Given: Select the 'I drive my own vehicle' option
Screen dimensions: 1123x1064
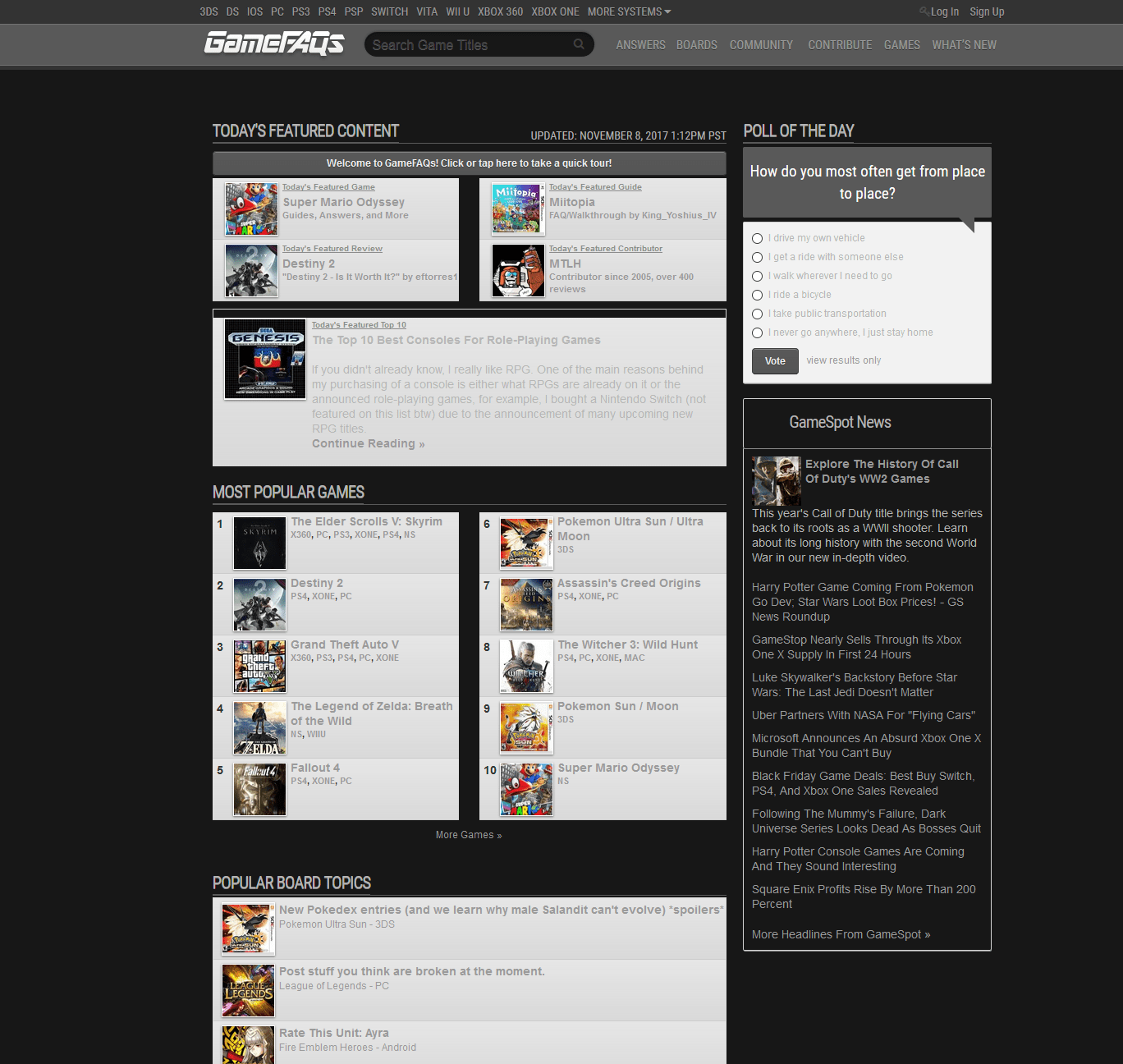Looking at the screenshot, I should coord(757,238).
